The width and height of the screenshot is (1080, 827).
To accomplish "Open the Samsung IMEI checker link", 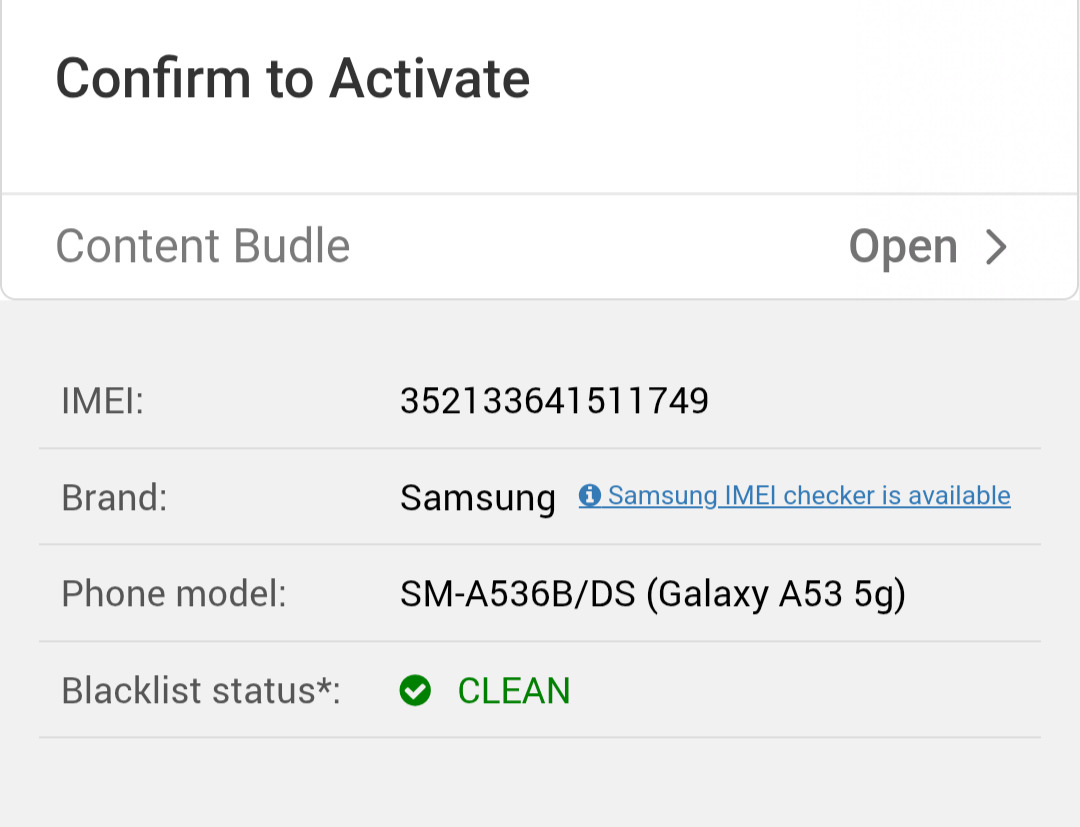I will click(808, 495).
